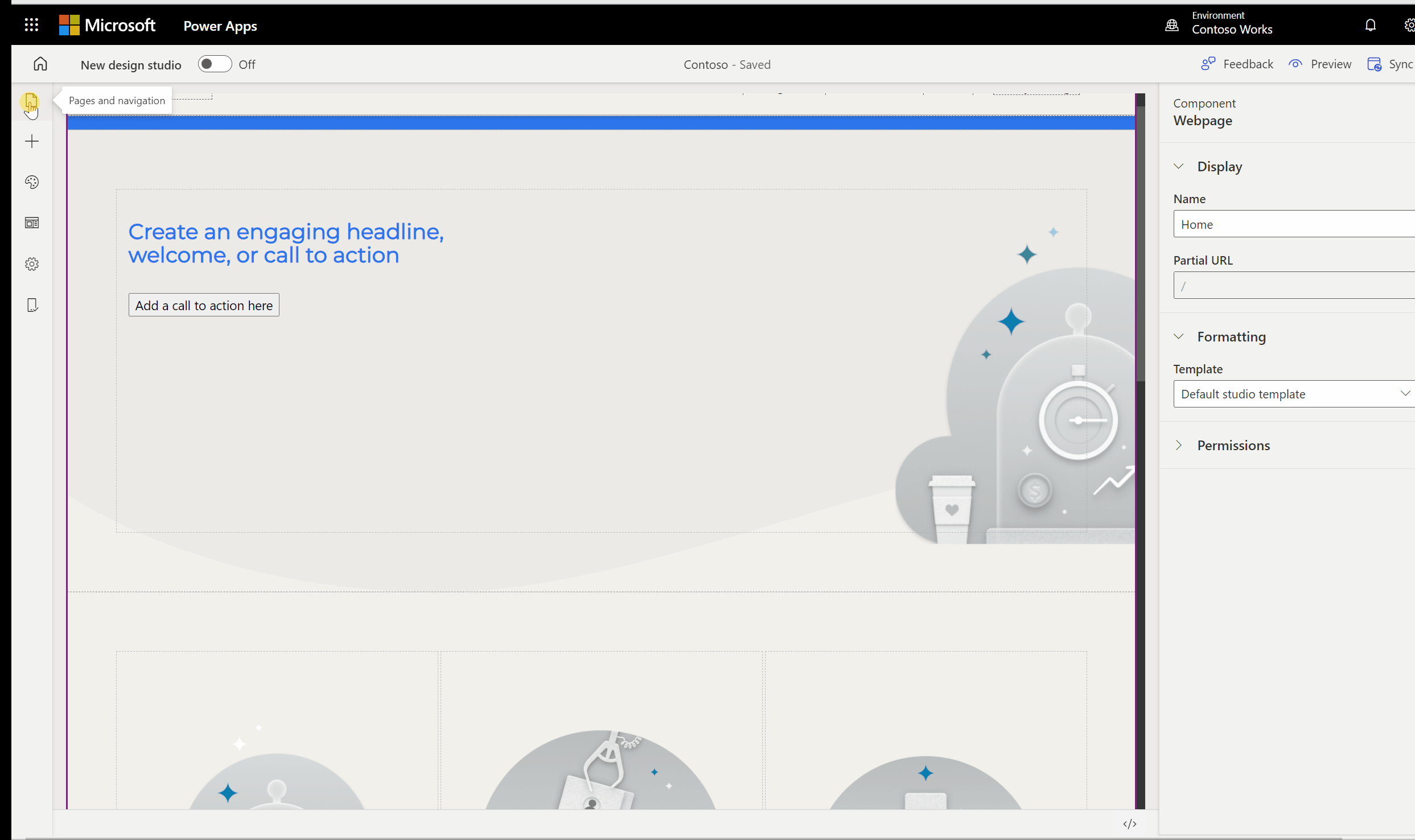
Task: Click the mobile device icon in sidebar
Action: pos(32,306)
